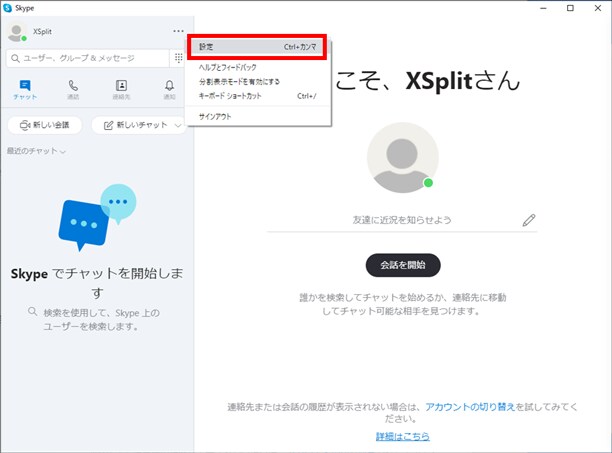Click the アカウントの切り替え link
Image resolution: width=612 pixels, height=453 pixels.
click(470, 408)
